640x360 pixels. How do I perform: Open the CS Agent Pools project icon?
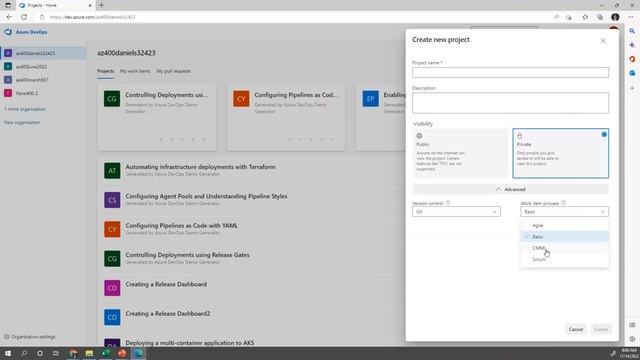pyautogui.click(x=112, y=200)
